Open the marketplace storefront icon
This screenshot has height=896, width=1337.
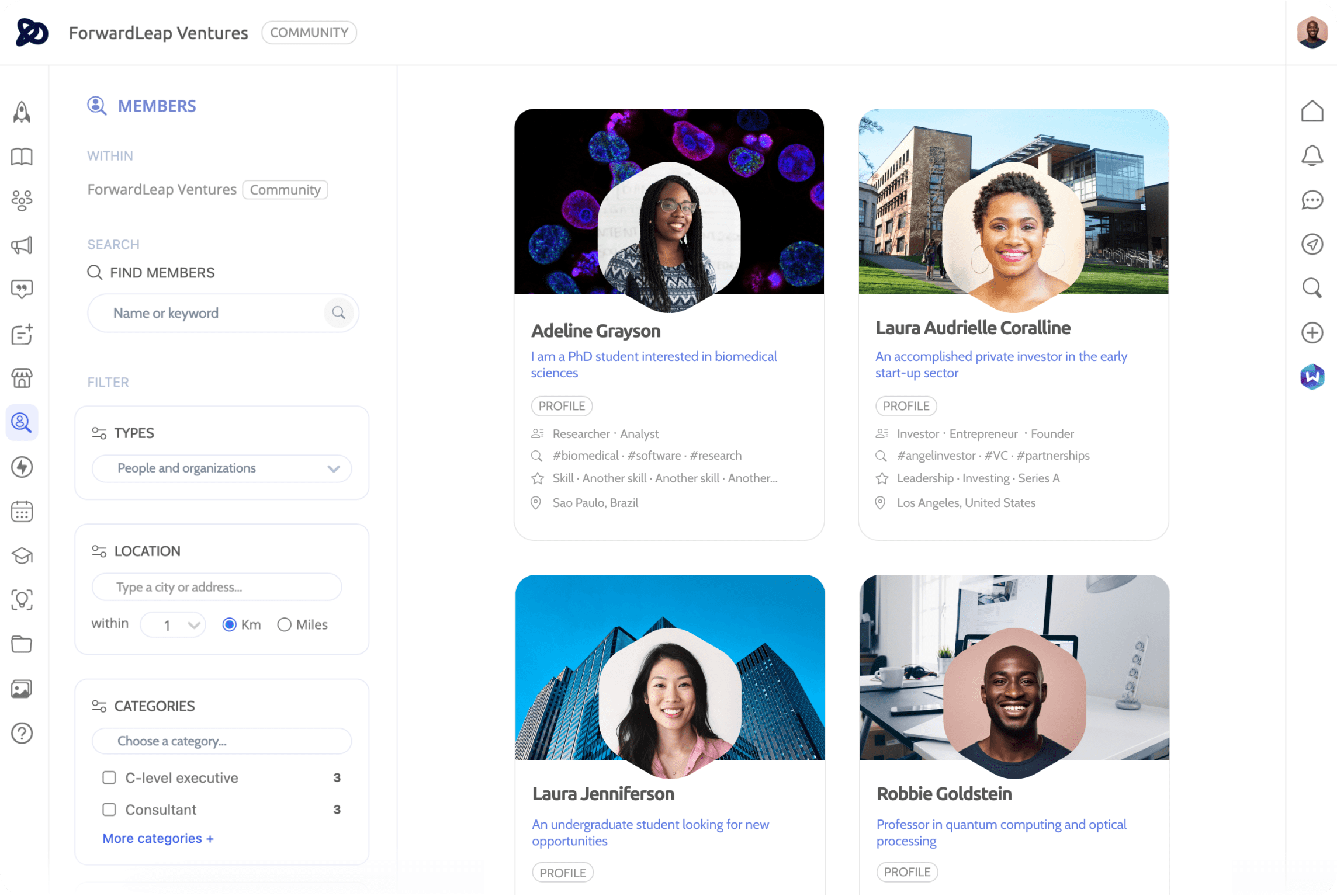click(x=22, y=378)
